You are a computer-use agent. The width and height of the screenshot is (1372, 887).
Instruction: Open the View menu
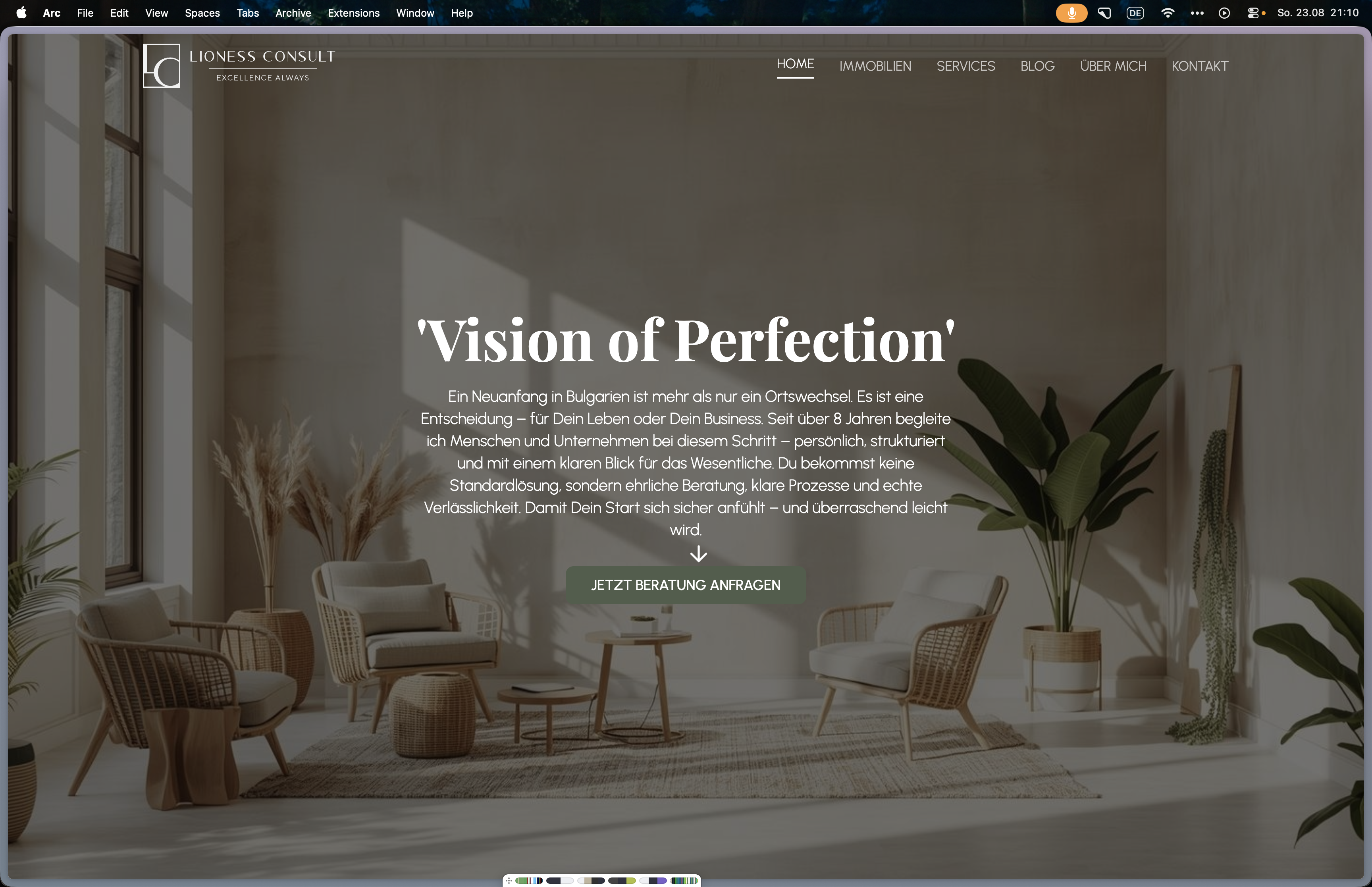coord(156,13)
